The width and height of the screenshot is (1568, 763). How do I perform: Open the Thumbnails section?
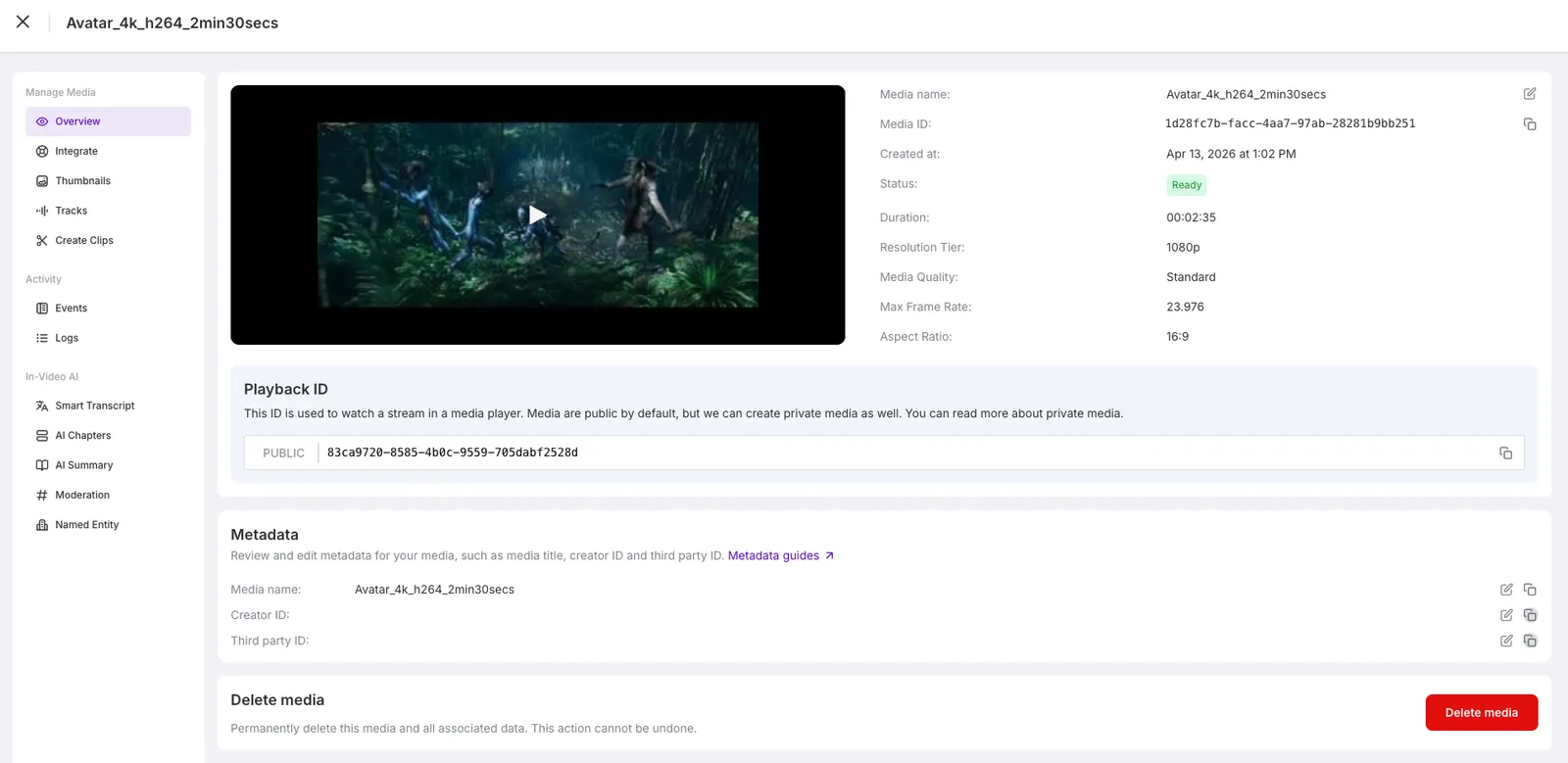(x=108, y=181)
